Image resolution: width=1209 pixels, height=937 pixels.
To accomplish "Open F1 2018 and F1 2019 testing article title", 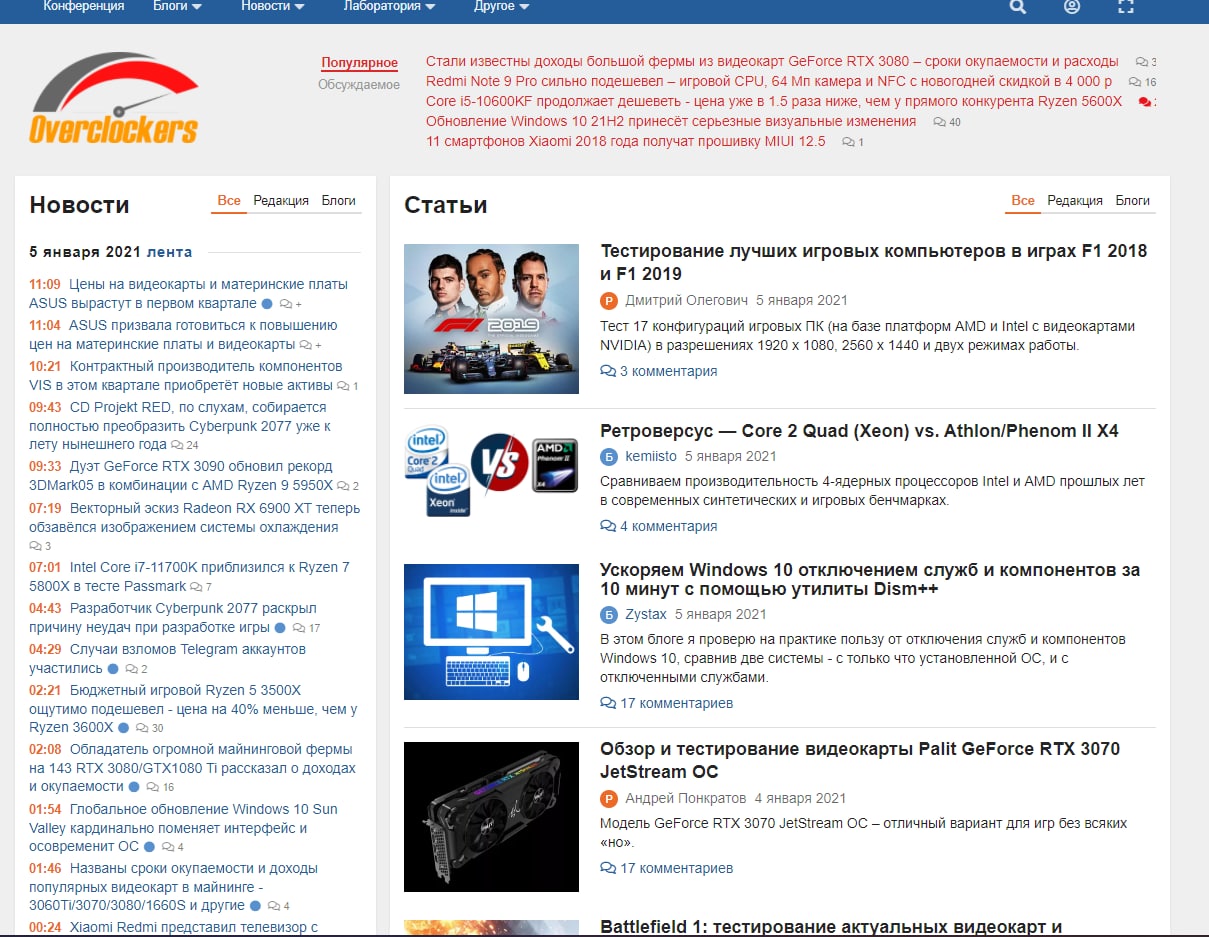I will (874, 262).
